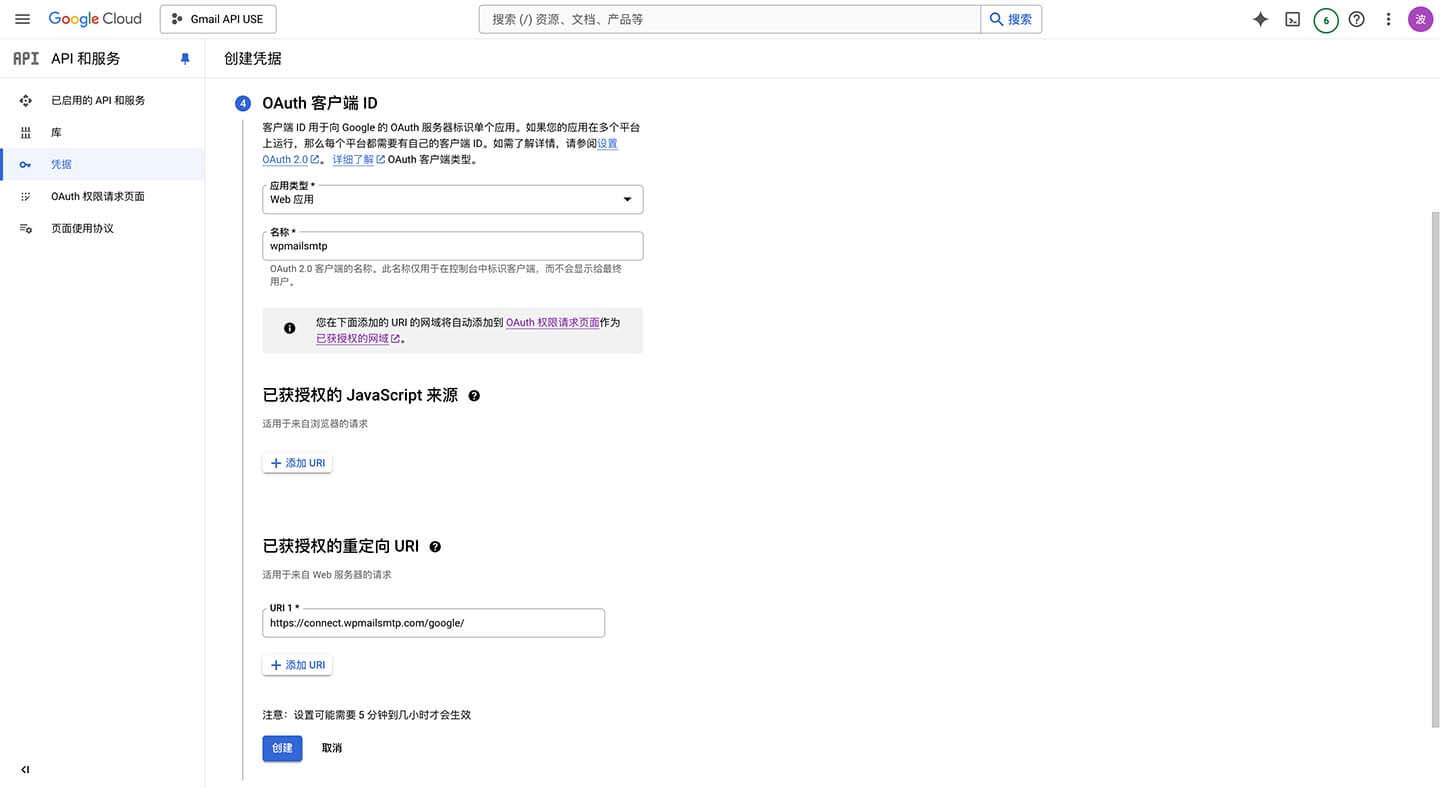The width and height of the screenshot is (1440, 788).
Task: Click the 取消 cancel button
Action: pos(332,748)
